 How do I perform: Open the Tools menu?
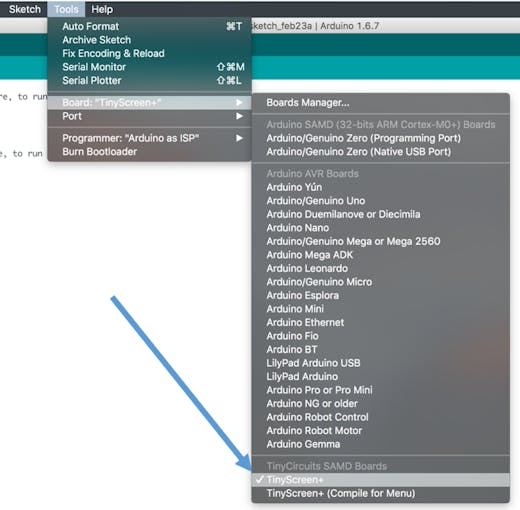(x=66, y=9)
